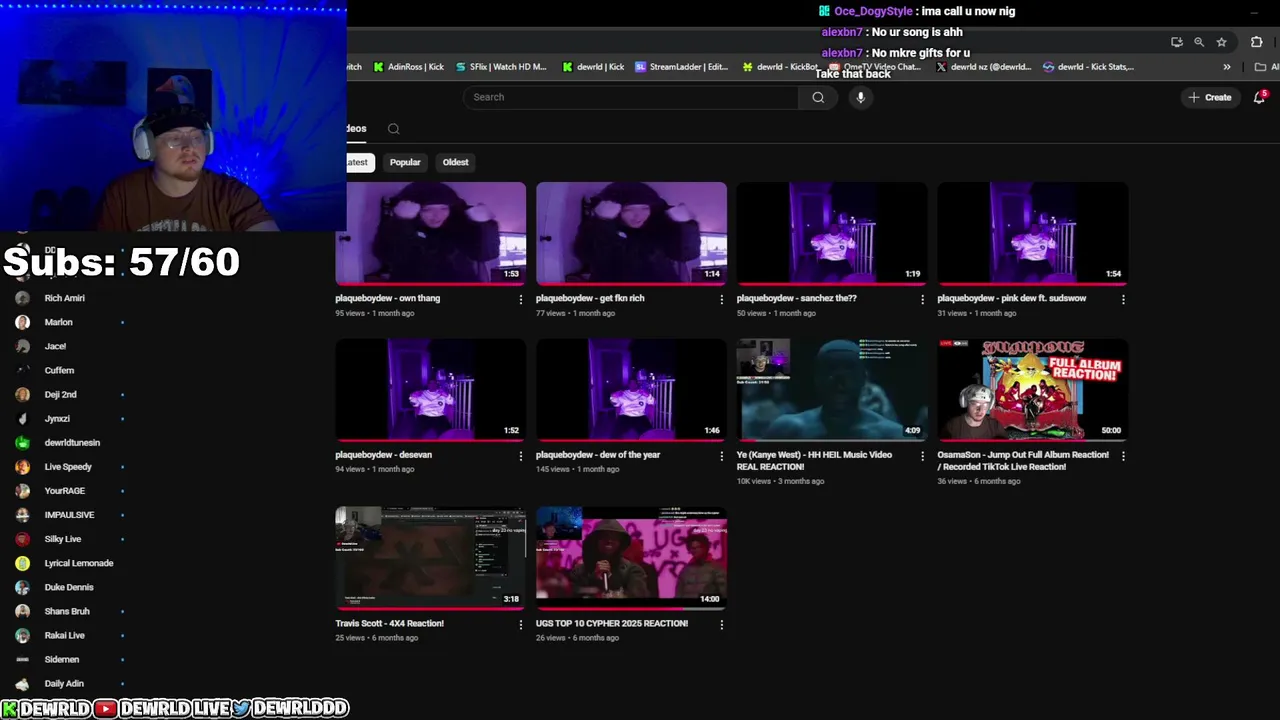This screenshot has height=720, width=1280.
Task: Open Daily Adin subscription channel
Action: click(x=65, y=683)
